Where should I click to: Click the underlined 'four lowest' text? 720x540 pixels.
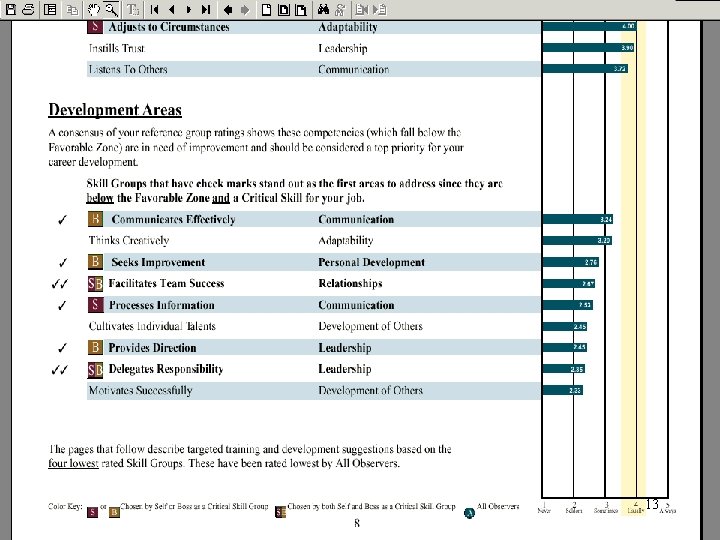(x=73, y=463)
